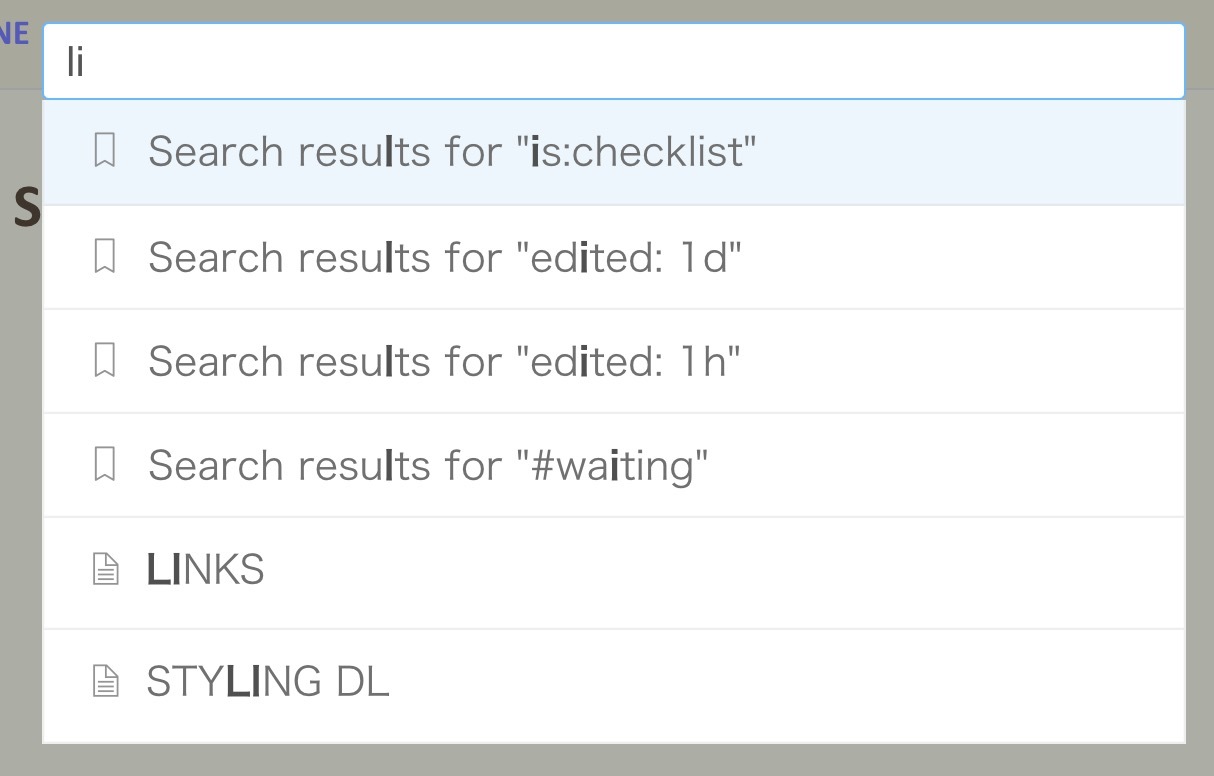
Task: Open the LINKS note from suggestions
Action: coord(205,569)
